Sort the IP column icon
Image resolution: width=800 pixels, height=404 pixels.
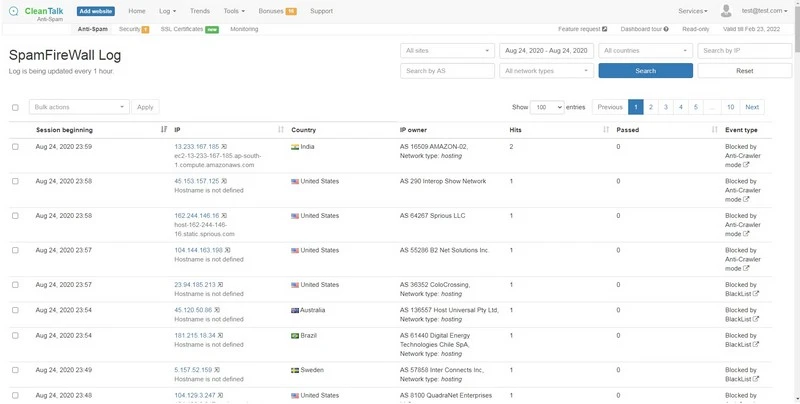(281, 130)
